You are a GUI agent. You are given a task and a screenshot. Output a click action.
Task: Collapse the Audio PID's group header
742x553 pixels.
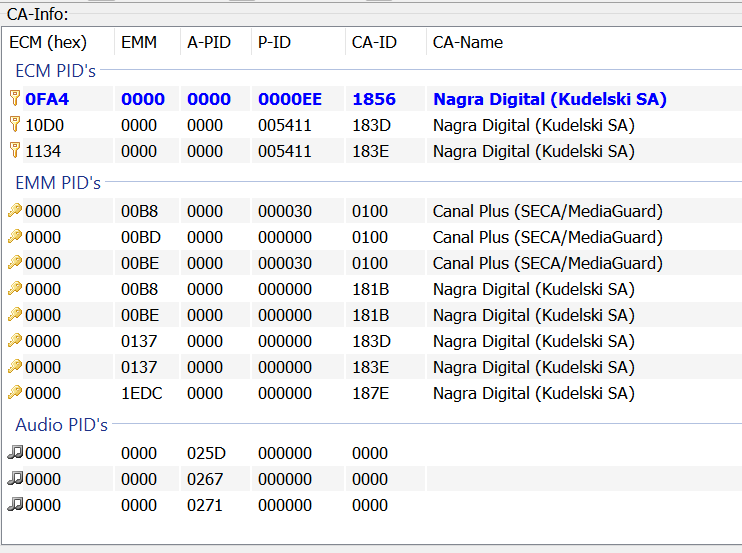point(62,425)
